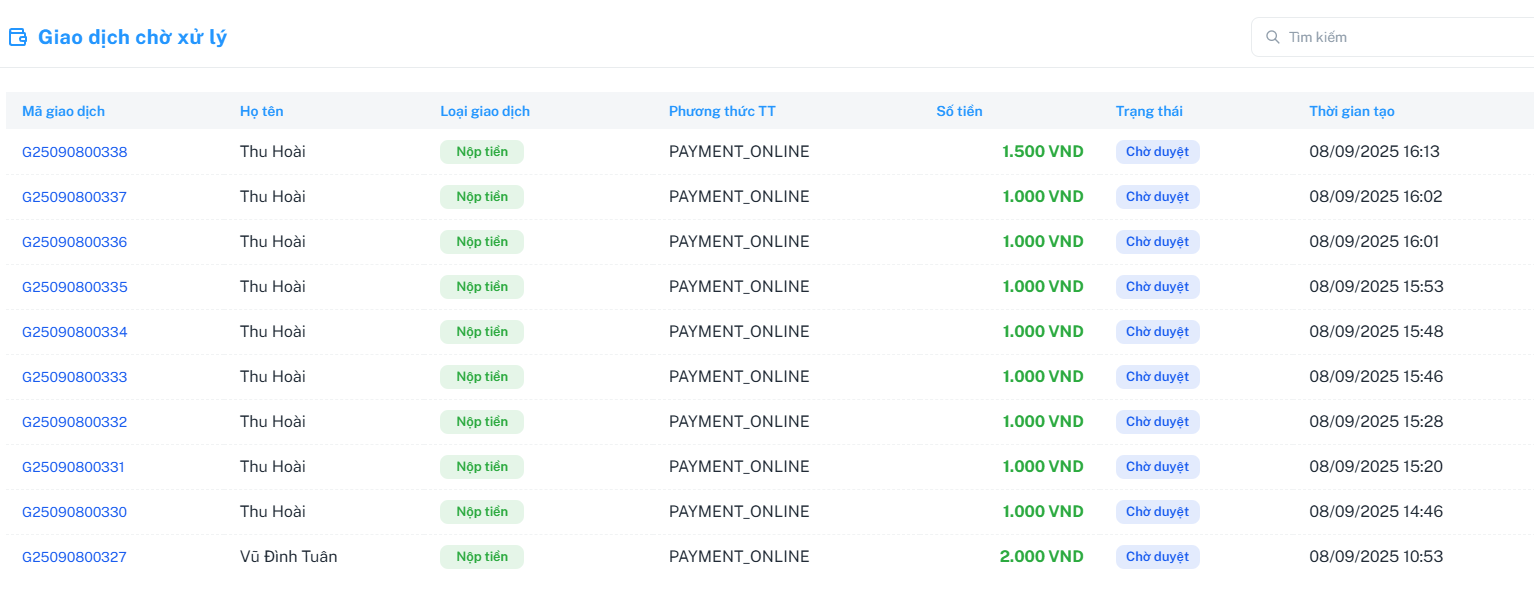Screen dimensions: 1534x604
Task: Focus the Tìm kiếm search field
Action: coord(1400,37)
